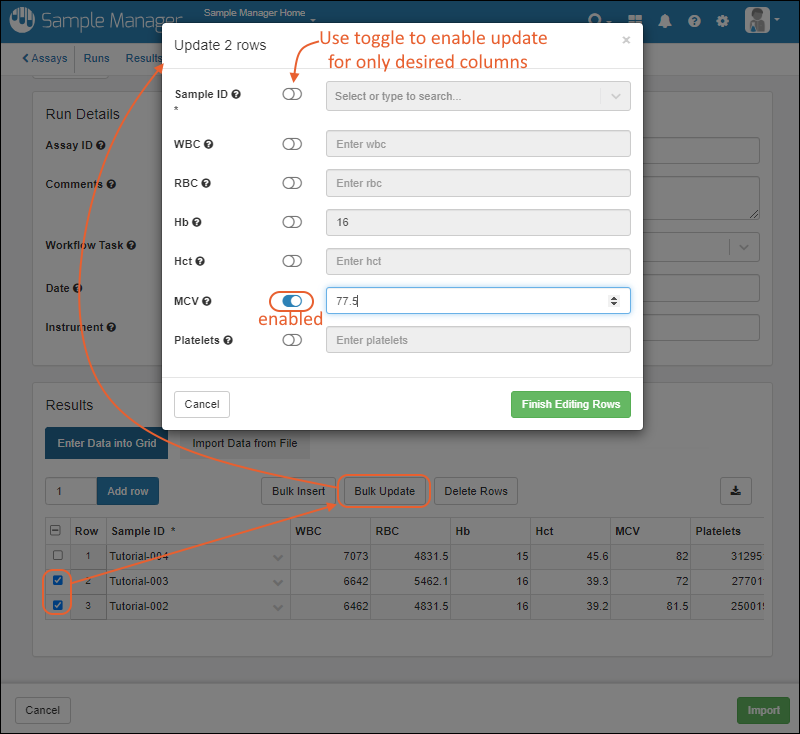The image size is (800, 734).
Task: Open the notifications bell icon
Action: click(x=665, y=21)
